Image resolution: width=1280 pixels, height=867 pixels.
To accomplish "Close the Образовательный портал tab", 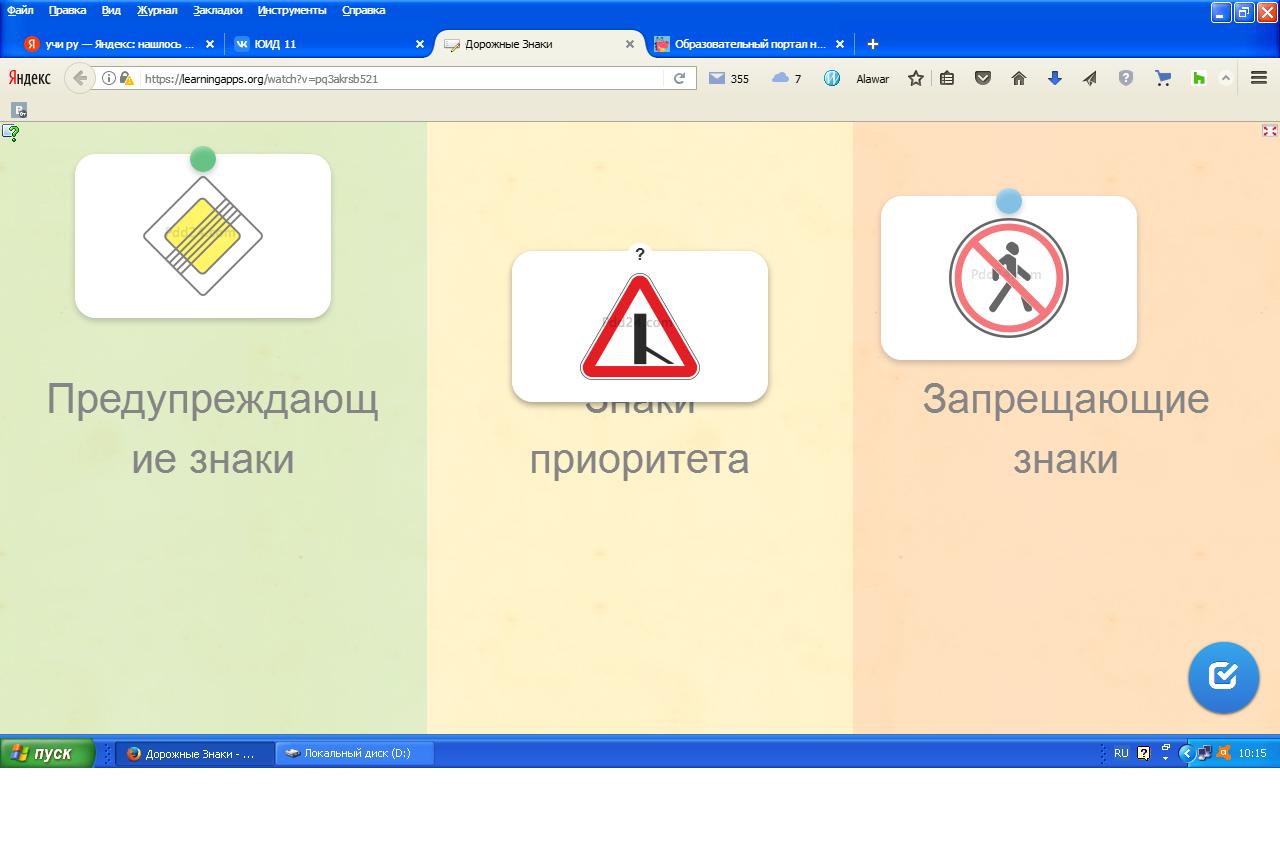I will [840, 44].
